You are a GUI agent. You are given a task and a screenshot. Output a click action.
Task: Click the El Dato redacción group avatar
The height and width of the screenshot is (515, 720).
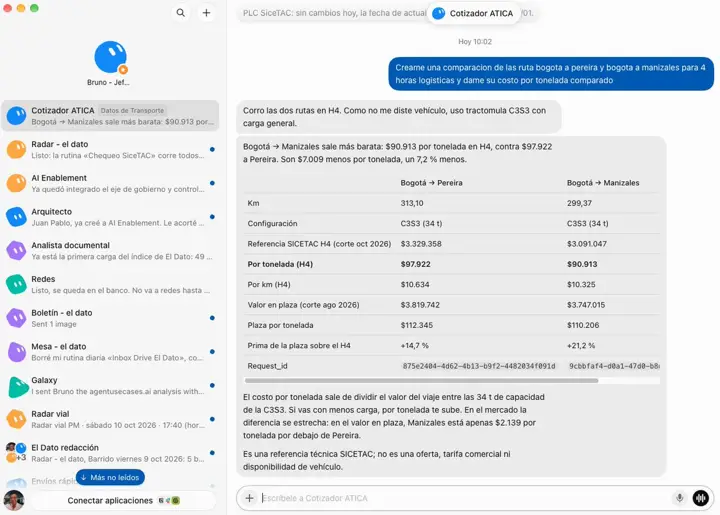coord(16,453)
